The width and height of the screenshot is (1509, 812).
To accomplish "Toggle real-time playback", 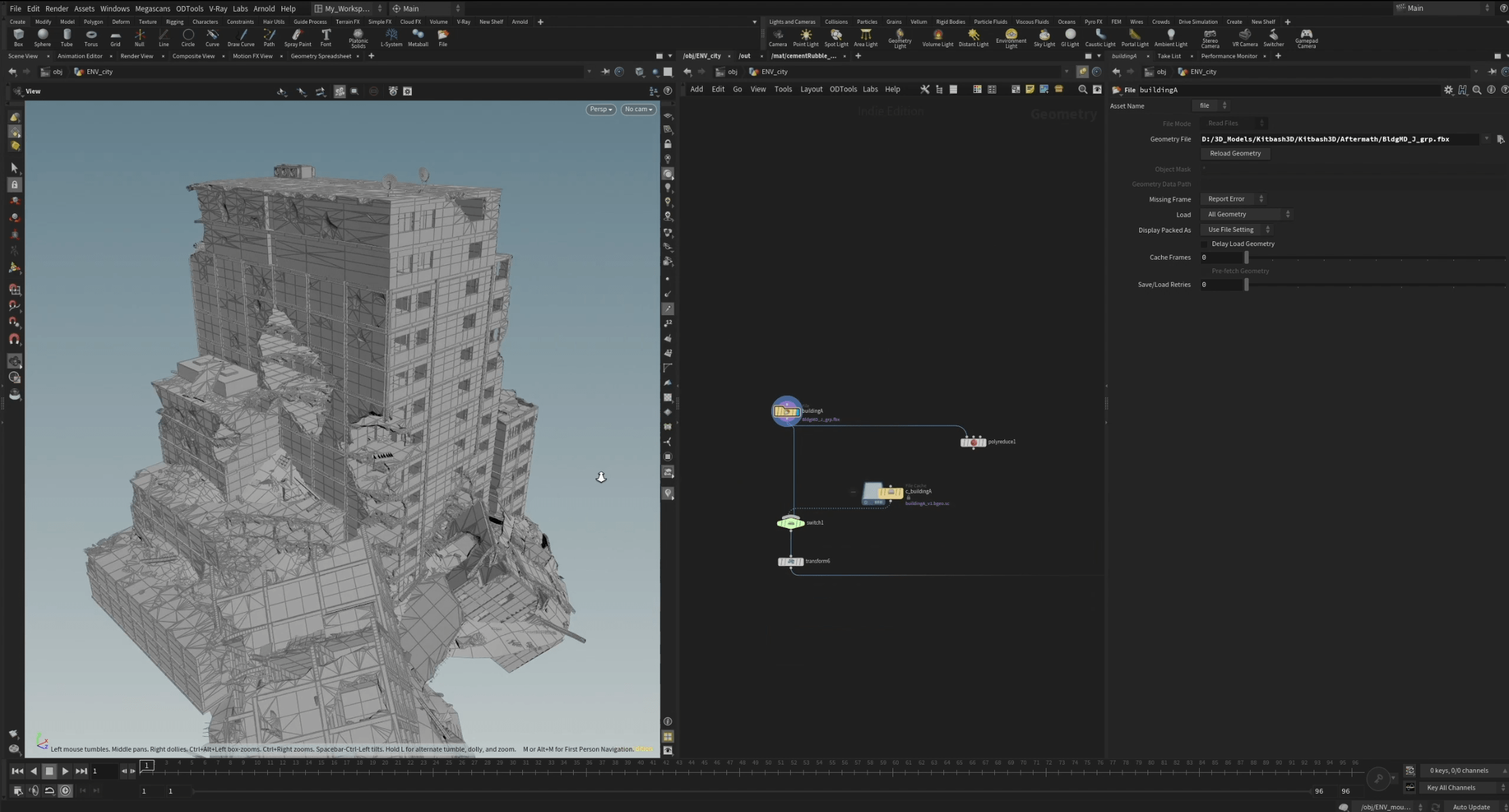I will [x=65, y=790].
